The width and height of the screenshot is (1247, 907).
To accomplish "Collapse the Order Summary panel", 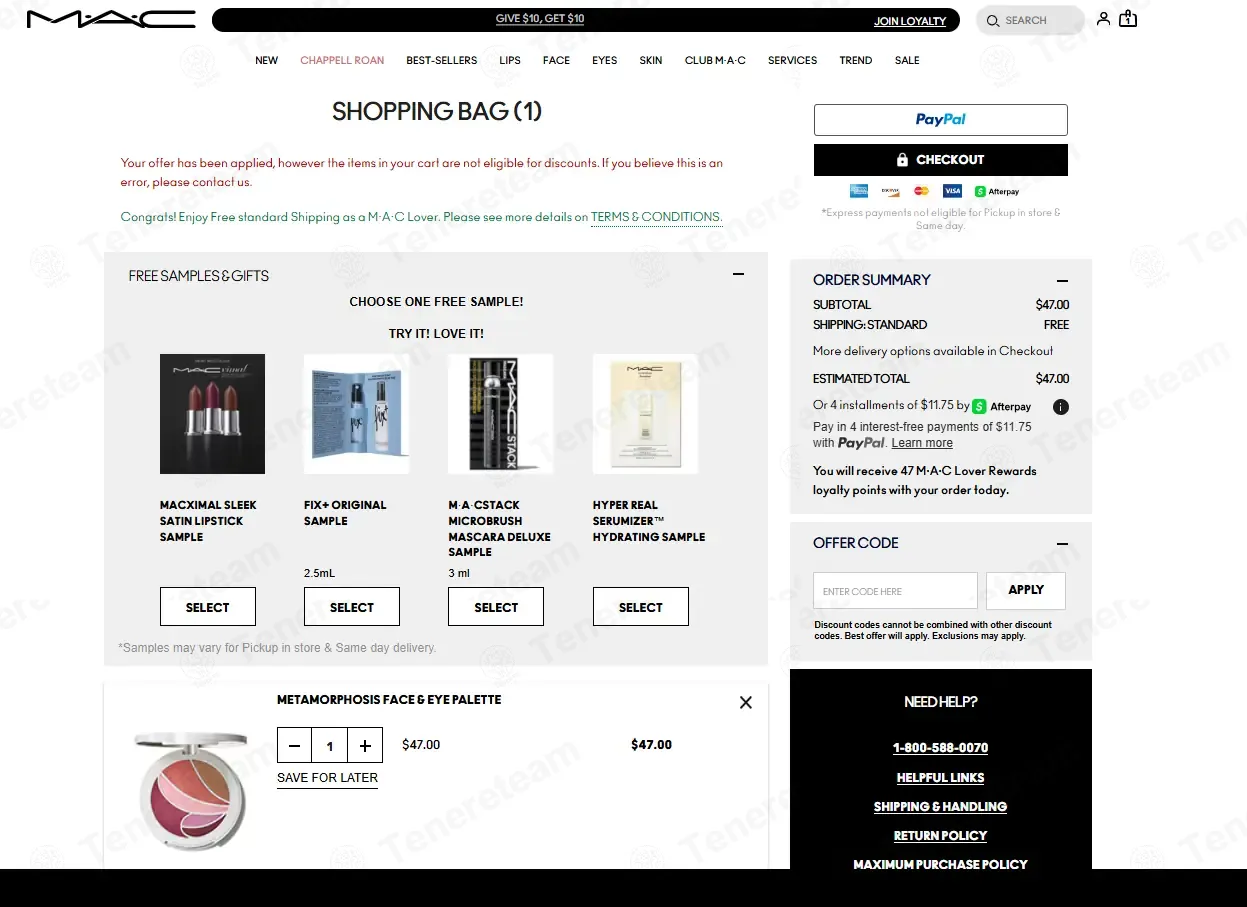I will point(1062,281).
